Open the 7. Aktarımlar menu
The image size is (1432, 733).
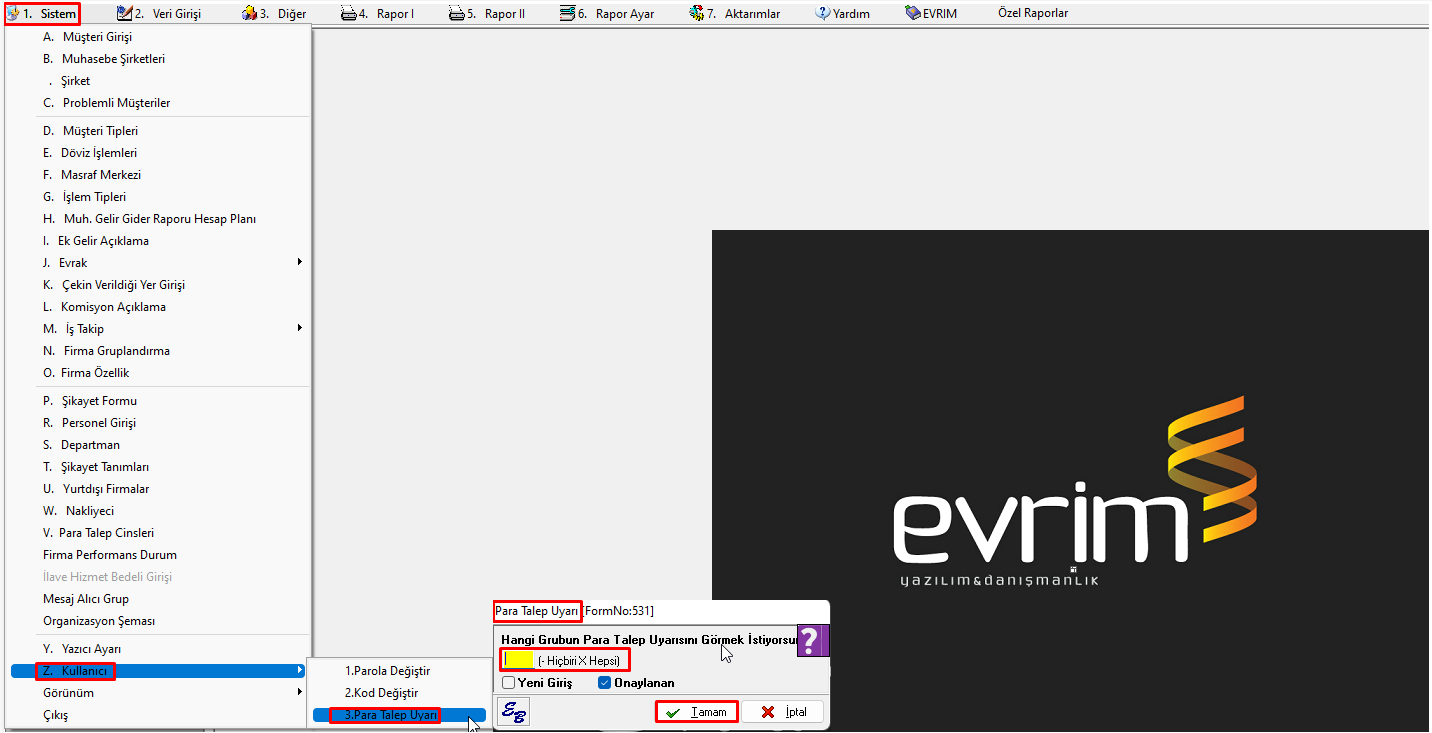pos(734,14)
